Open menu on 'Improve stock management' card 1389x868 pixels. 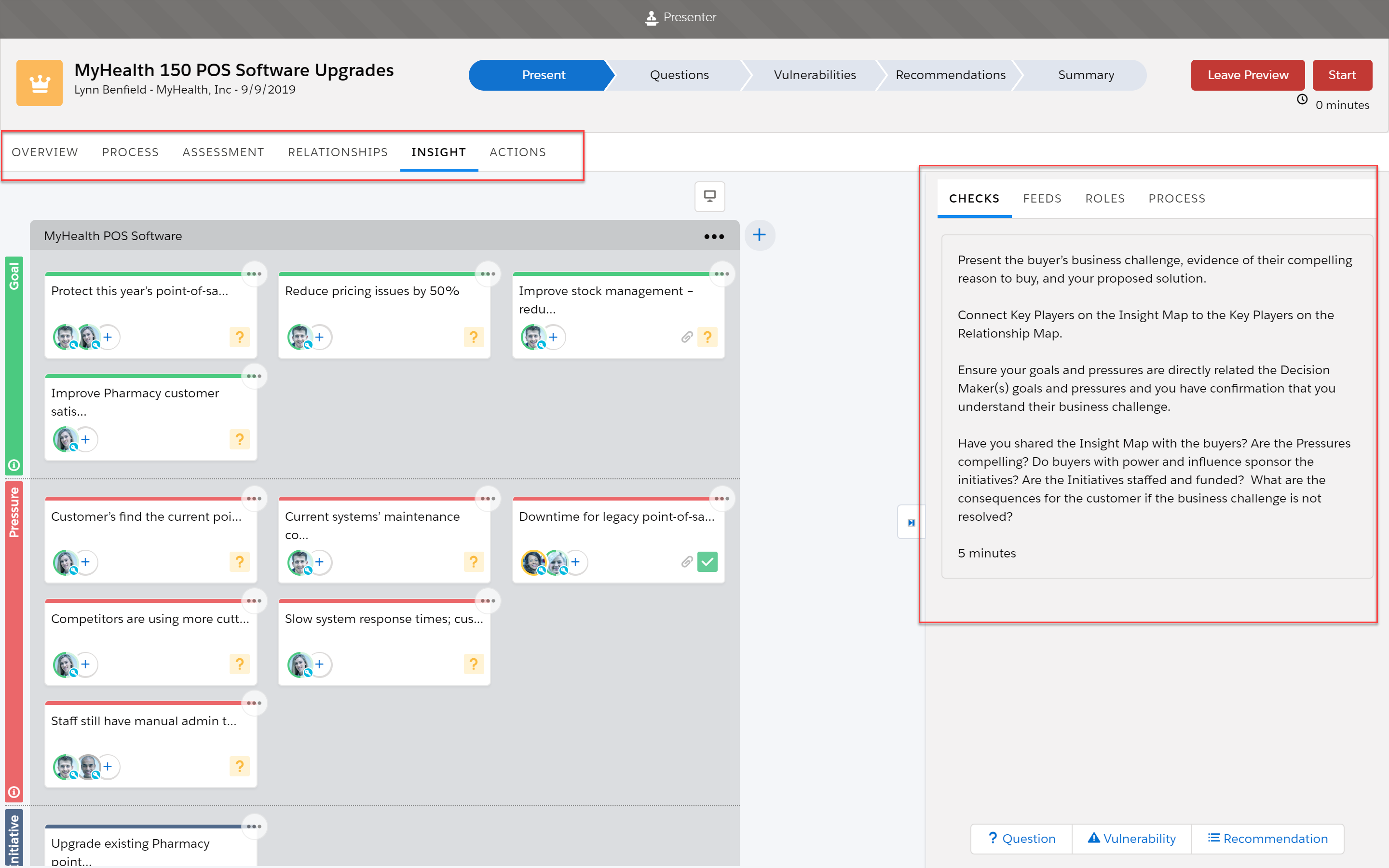point(722,274)
